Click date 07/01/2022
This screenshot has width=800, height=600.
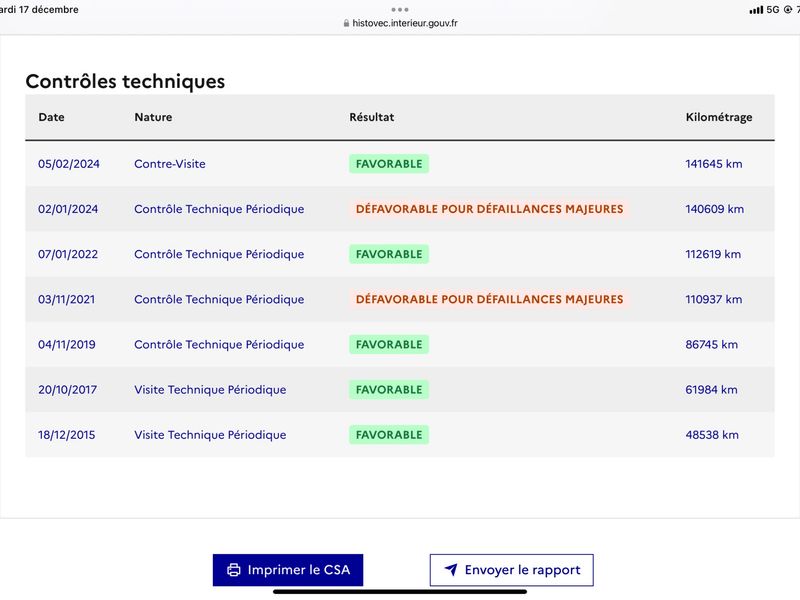tap(68, 254)
